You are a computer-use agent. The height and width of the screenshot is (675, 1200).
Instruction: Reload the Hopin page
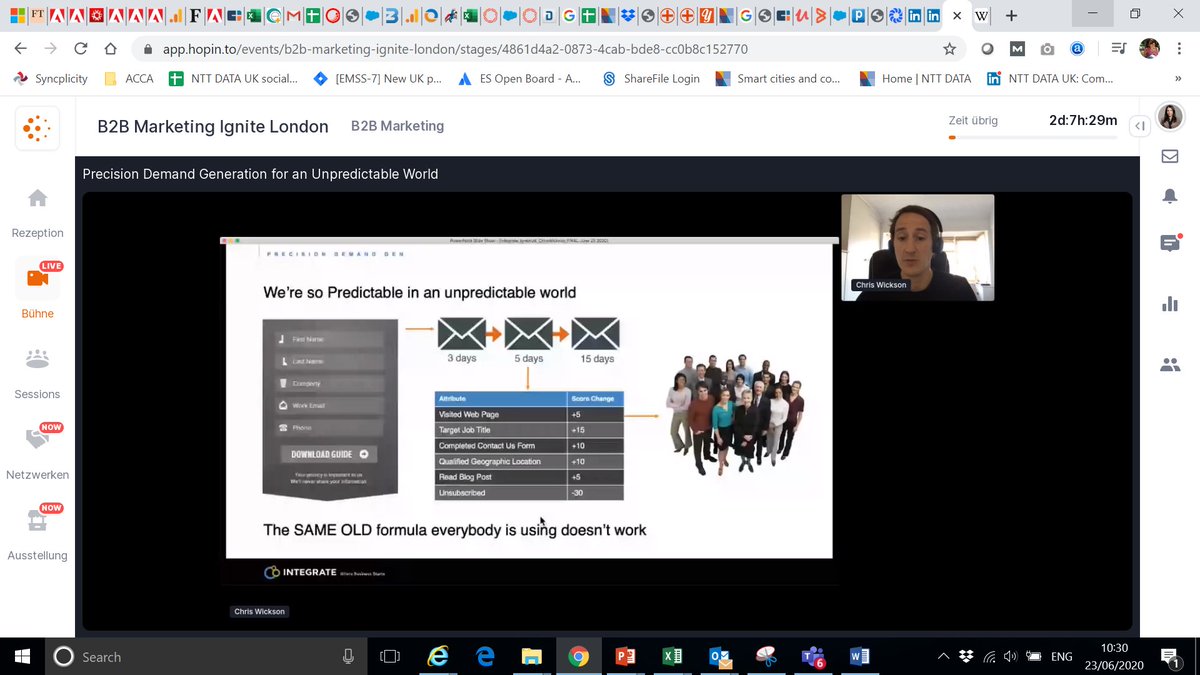tap(81, 49)
